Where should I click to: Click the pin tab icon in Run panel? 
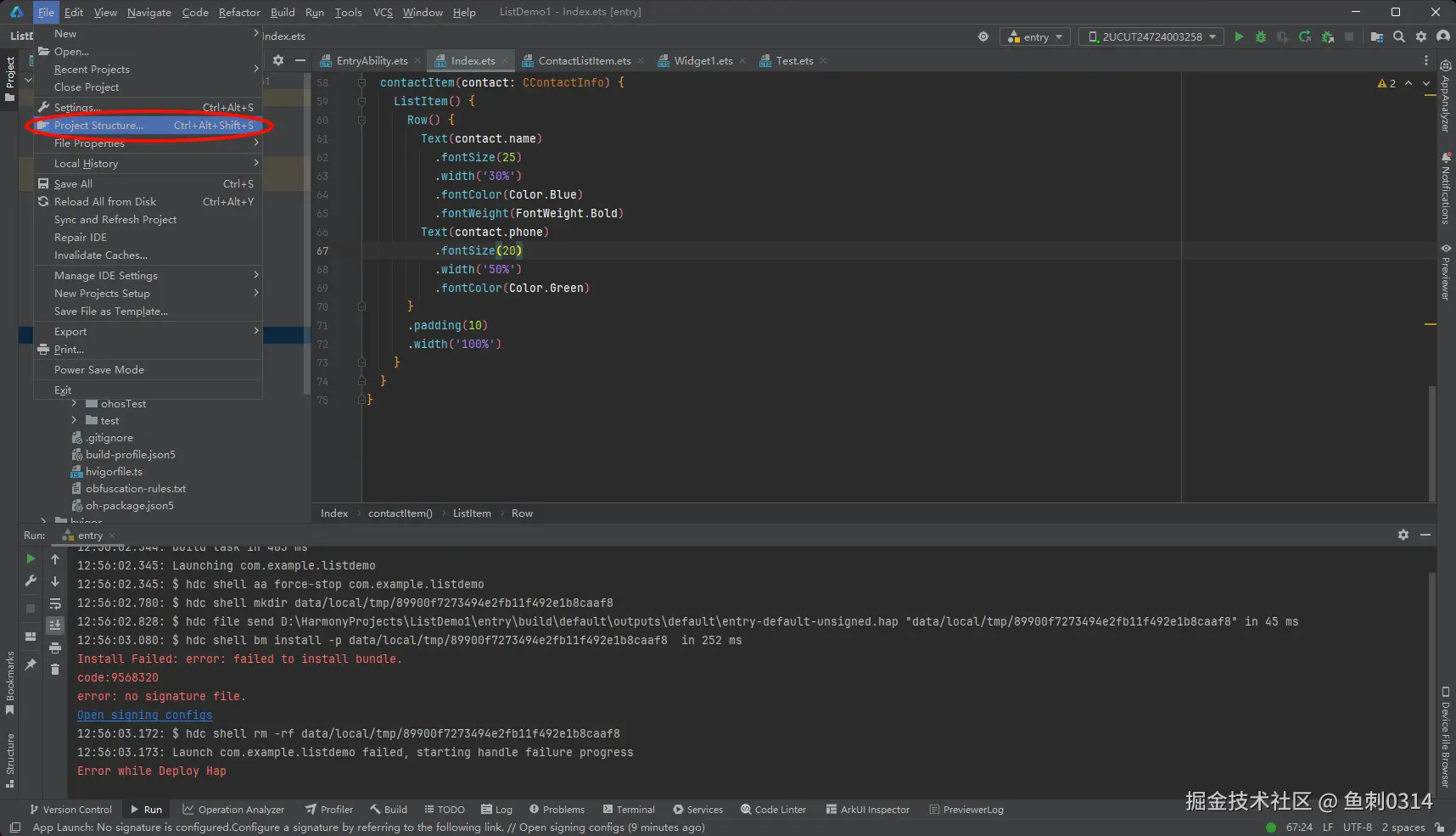pos(31,665)
